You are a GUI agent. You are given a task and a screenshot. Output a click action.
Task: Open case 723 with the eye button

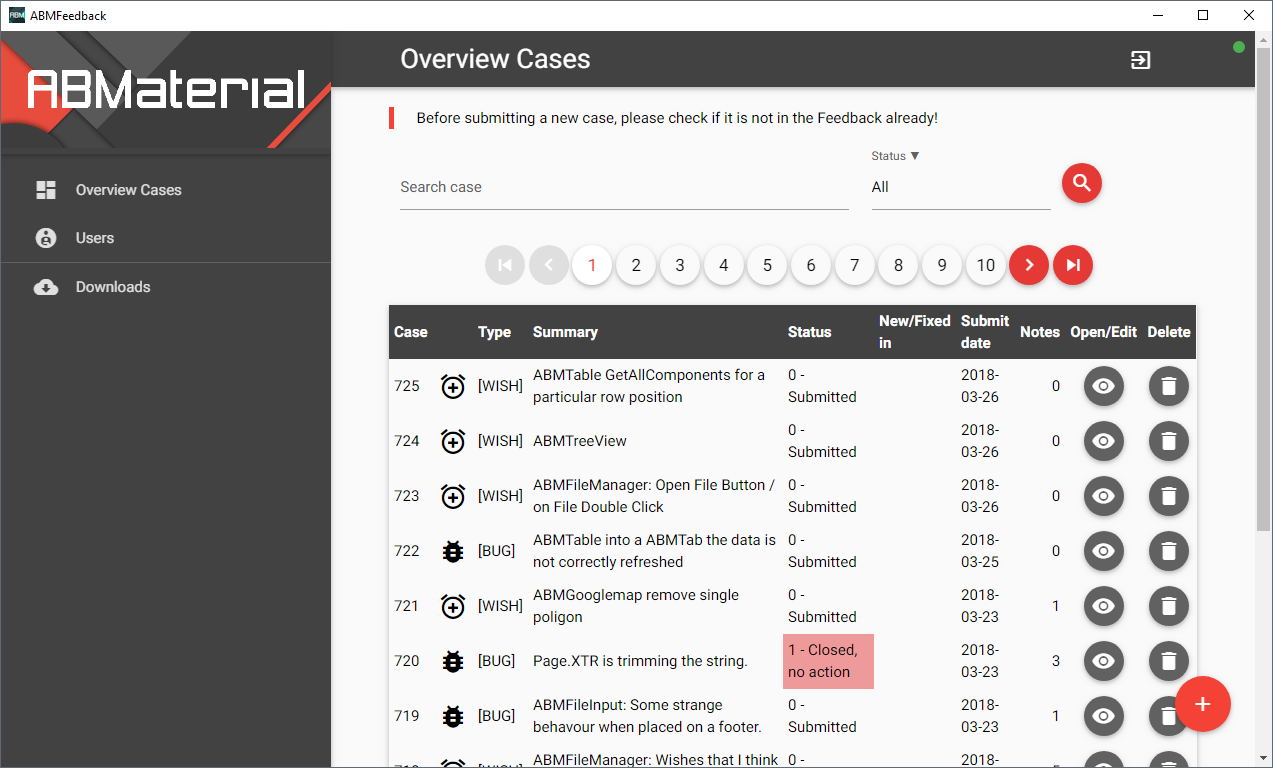tap(1104, 496)
